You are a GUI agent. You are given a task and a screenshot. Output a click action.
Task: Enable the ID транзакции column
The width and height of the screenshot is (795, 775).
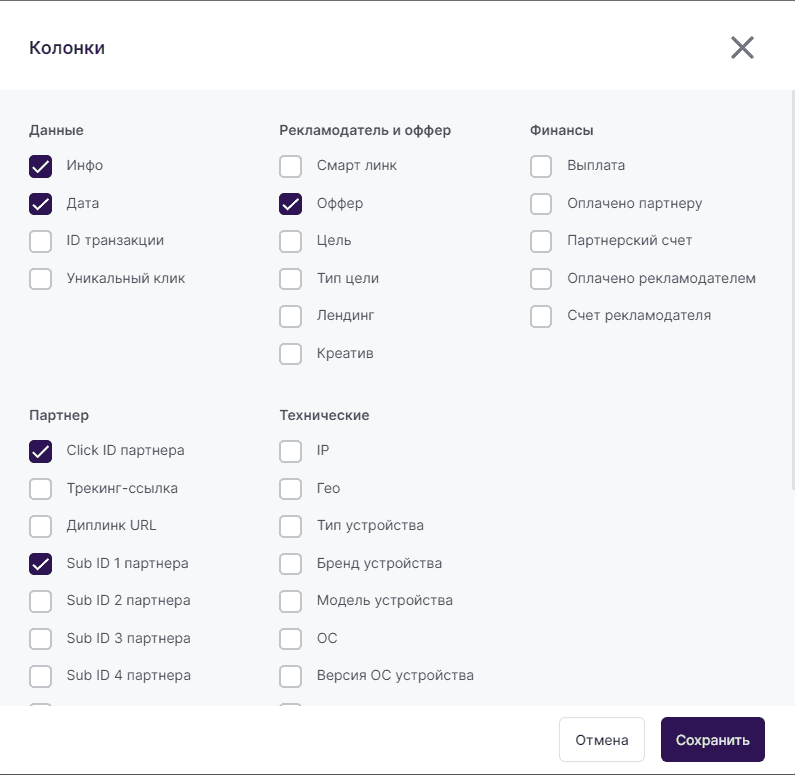(41, 241)
